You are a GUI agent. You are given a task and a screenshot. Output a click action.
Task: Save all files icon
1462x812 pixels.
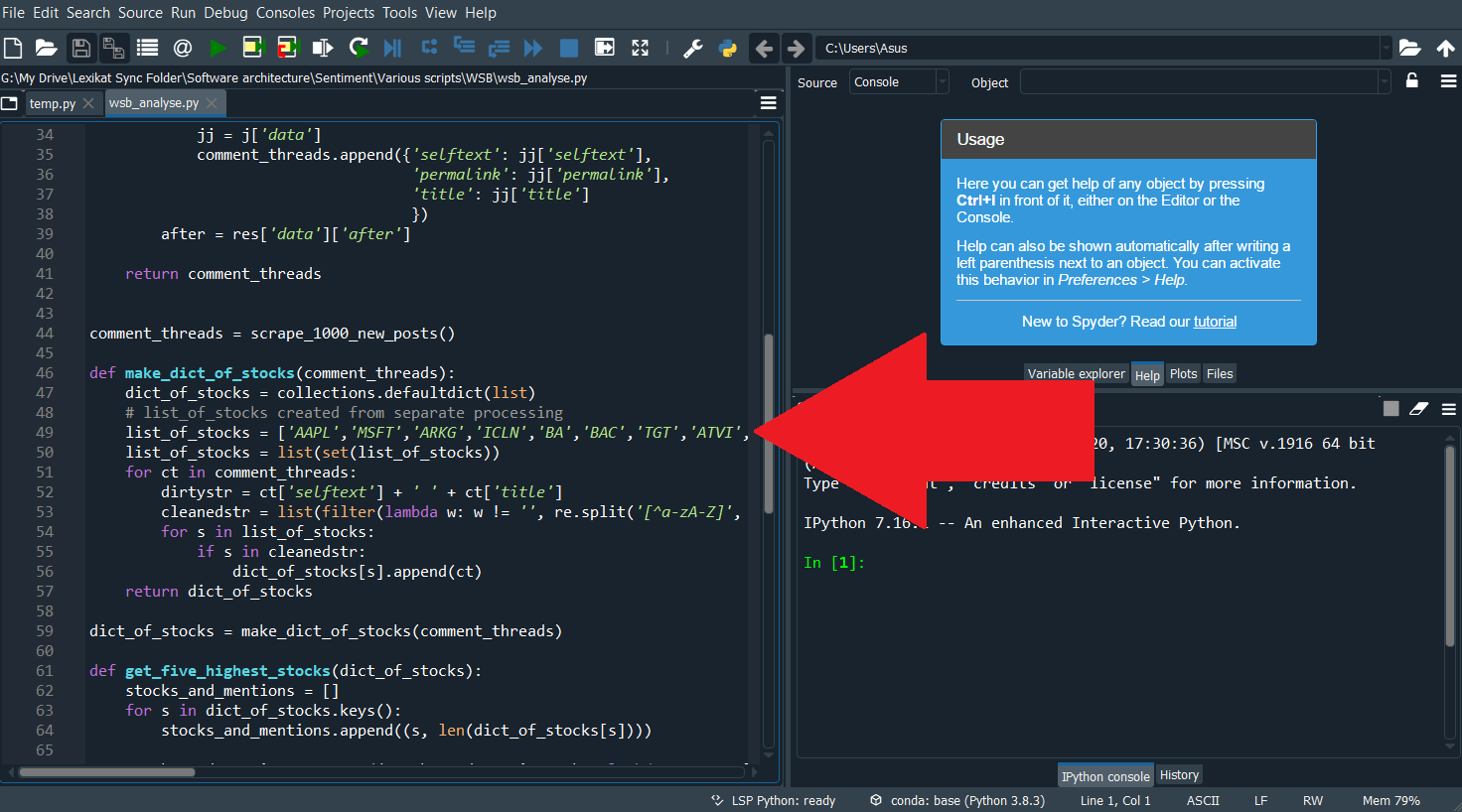113,48
